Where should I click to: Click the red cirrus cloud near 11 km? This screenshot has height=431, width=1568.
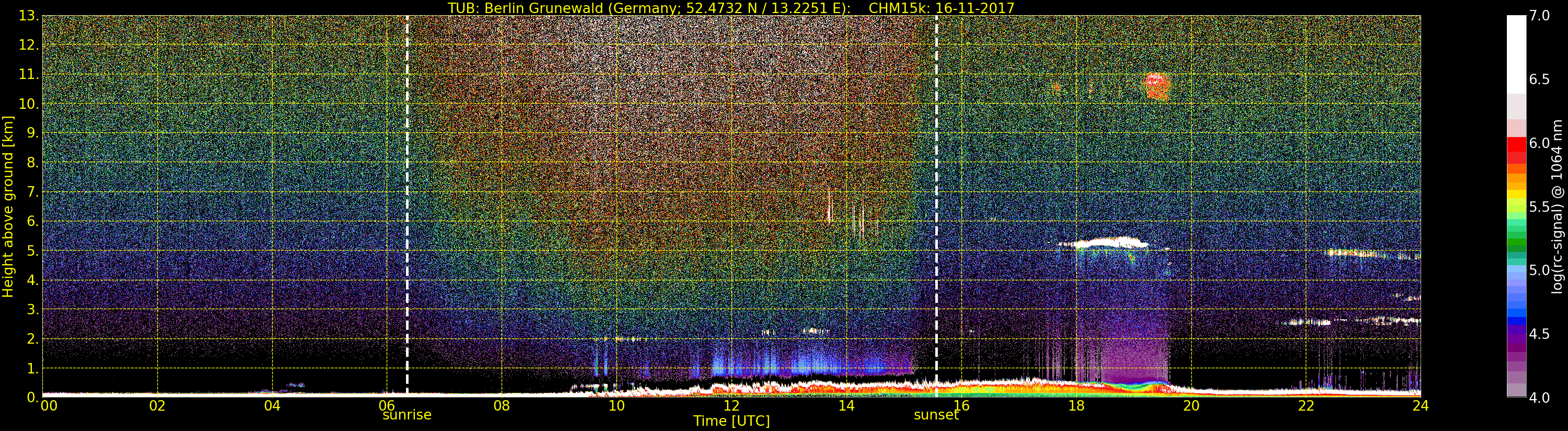(x=1158, y=86)
